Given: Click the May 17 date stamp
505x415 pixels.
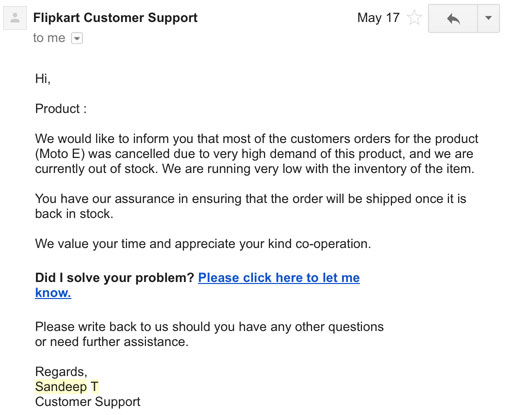Looking at the screenshot, I should click(x=378, y=18).
